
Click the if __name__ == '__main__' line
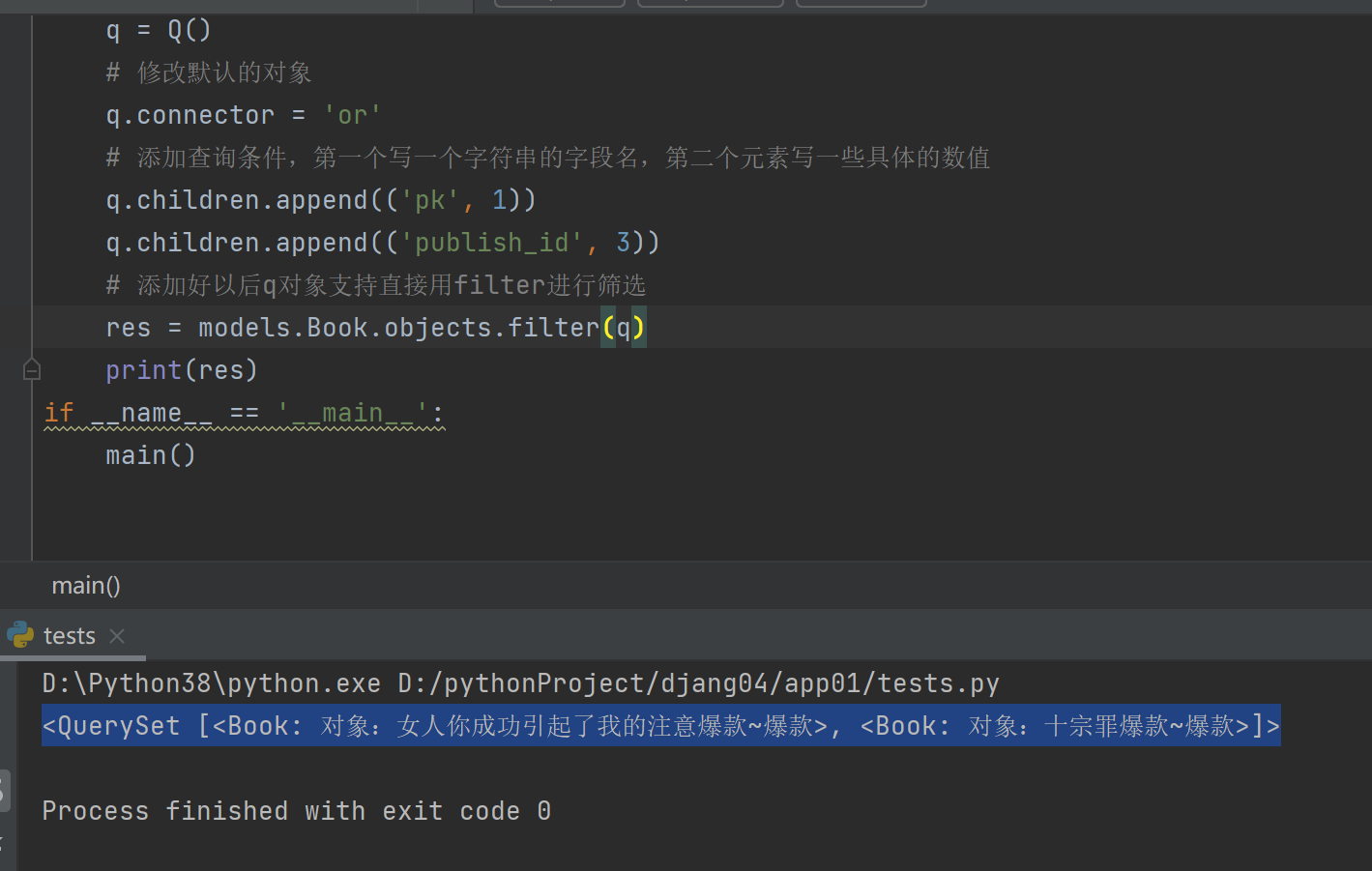245,414
